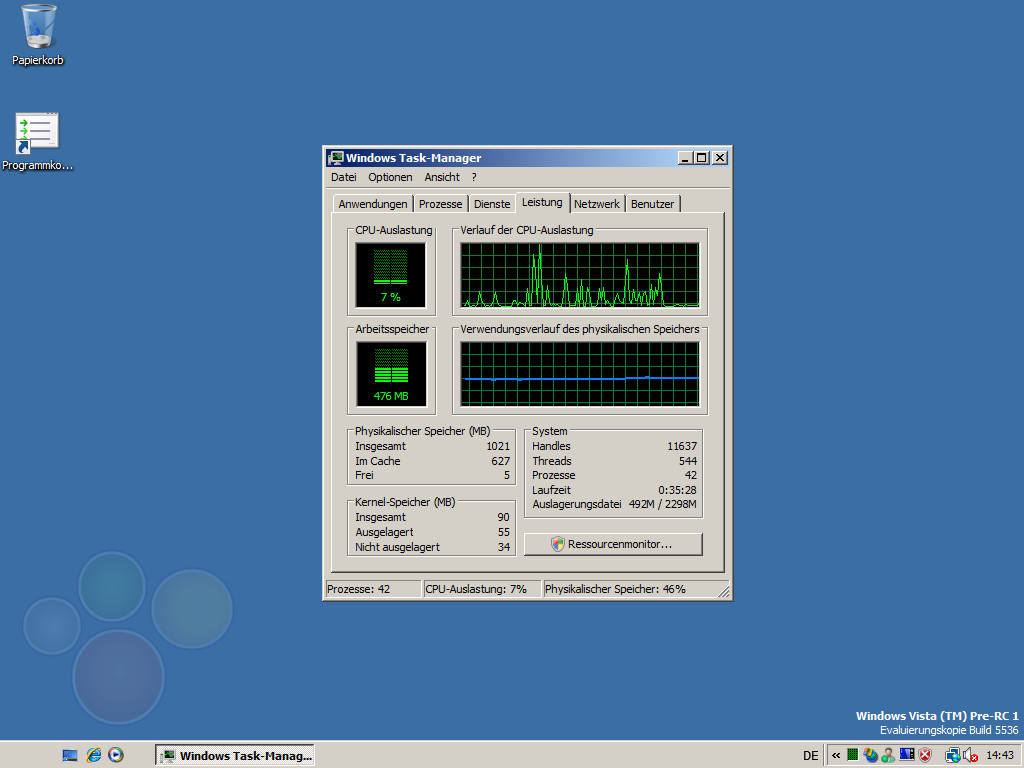Click the Task-Manager title bar icon

pos(336,158)
